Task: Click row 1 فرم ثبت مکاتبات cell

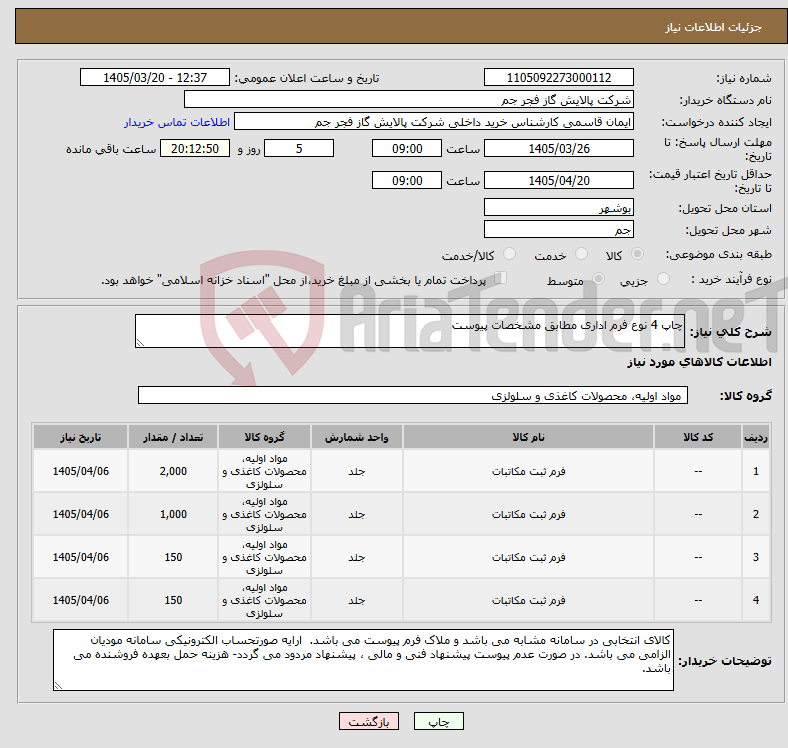Action: click(x=528, y=471)
